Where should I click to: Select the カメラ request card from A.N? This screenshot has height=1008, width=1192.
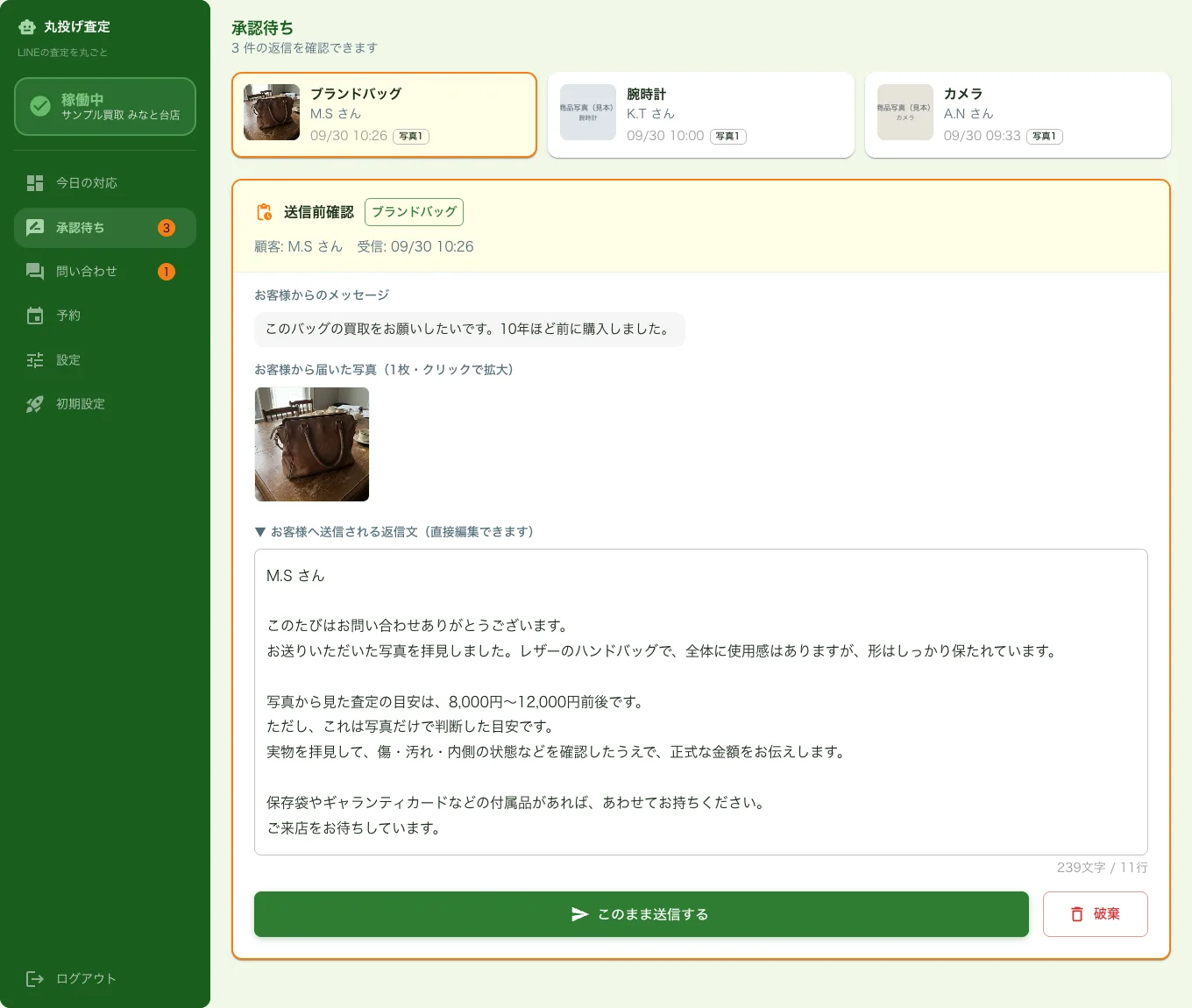point(1018,115)
